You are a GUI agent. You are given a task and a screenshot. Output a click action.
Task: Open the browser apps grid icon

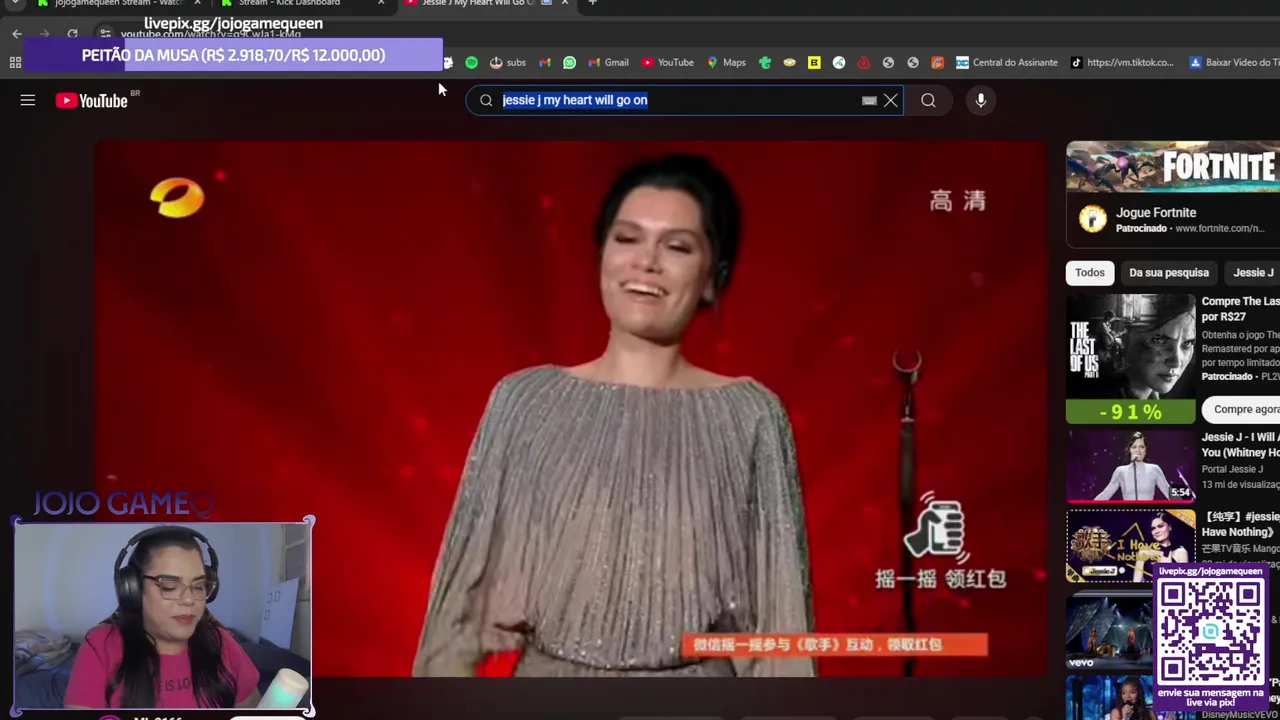pos(15,62)
